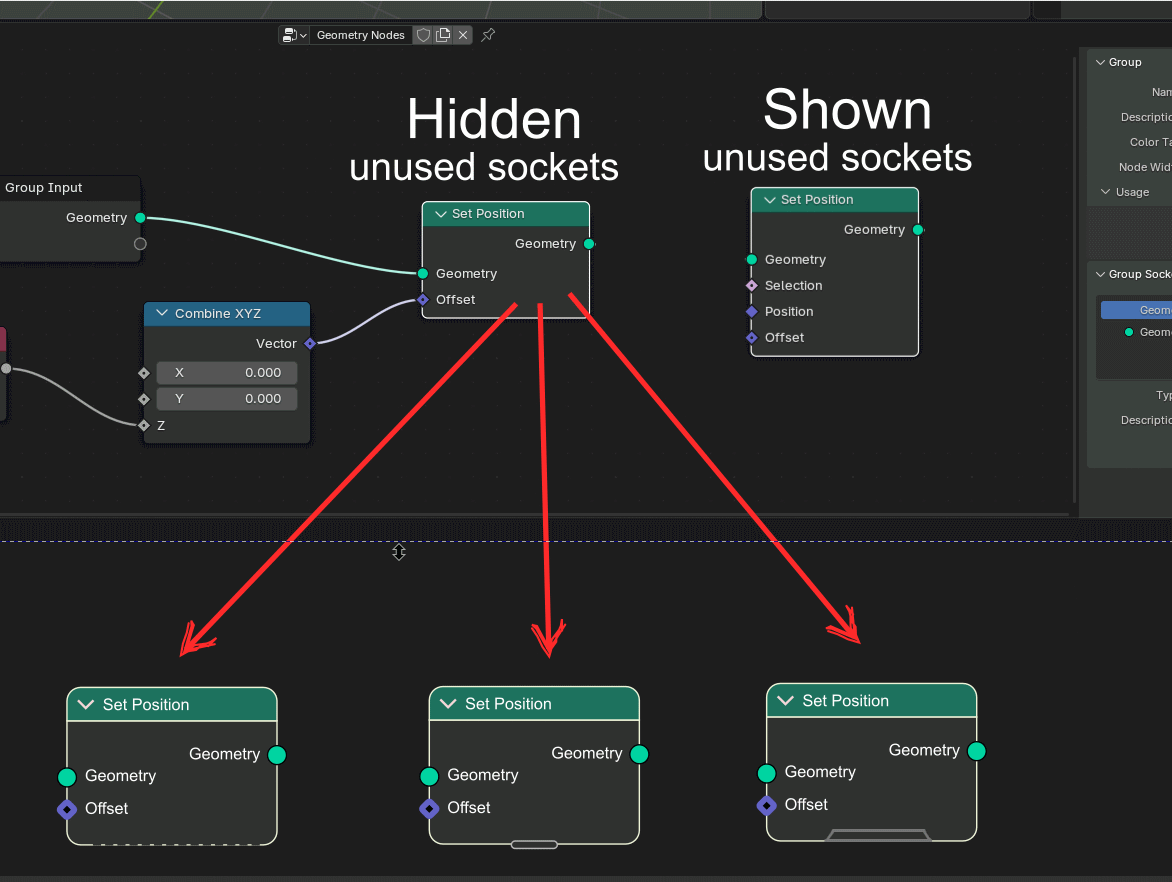Click the trapezoid tab under bottom Set Position node

tap(878, 835)
